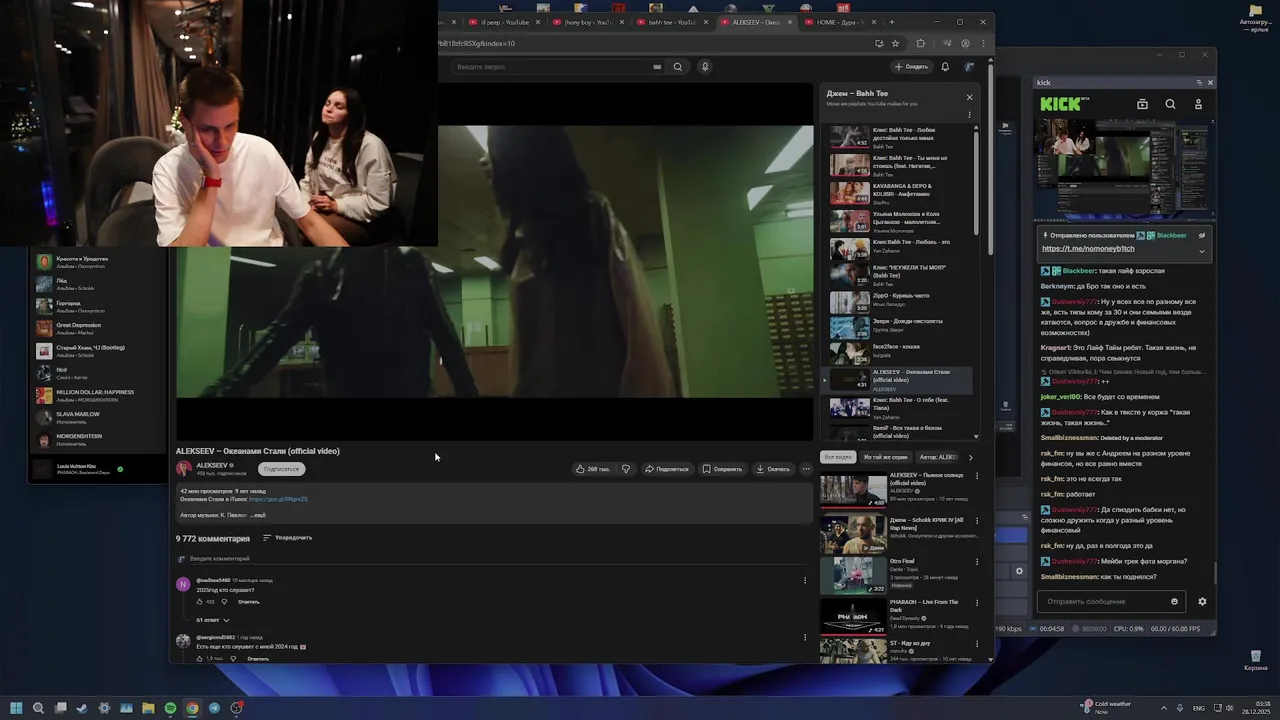Open Kick chat settings gear

pos(1202,602)
